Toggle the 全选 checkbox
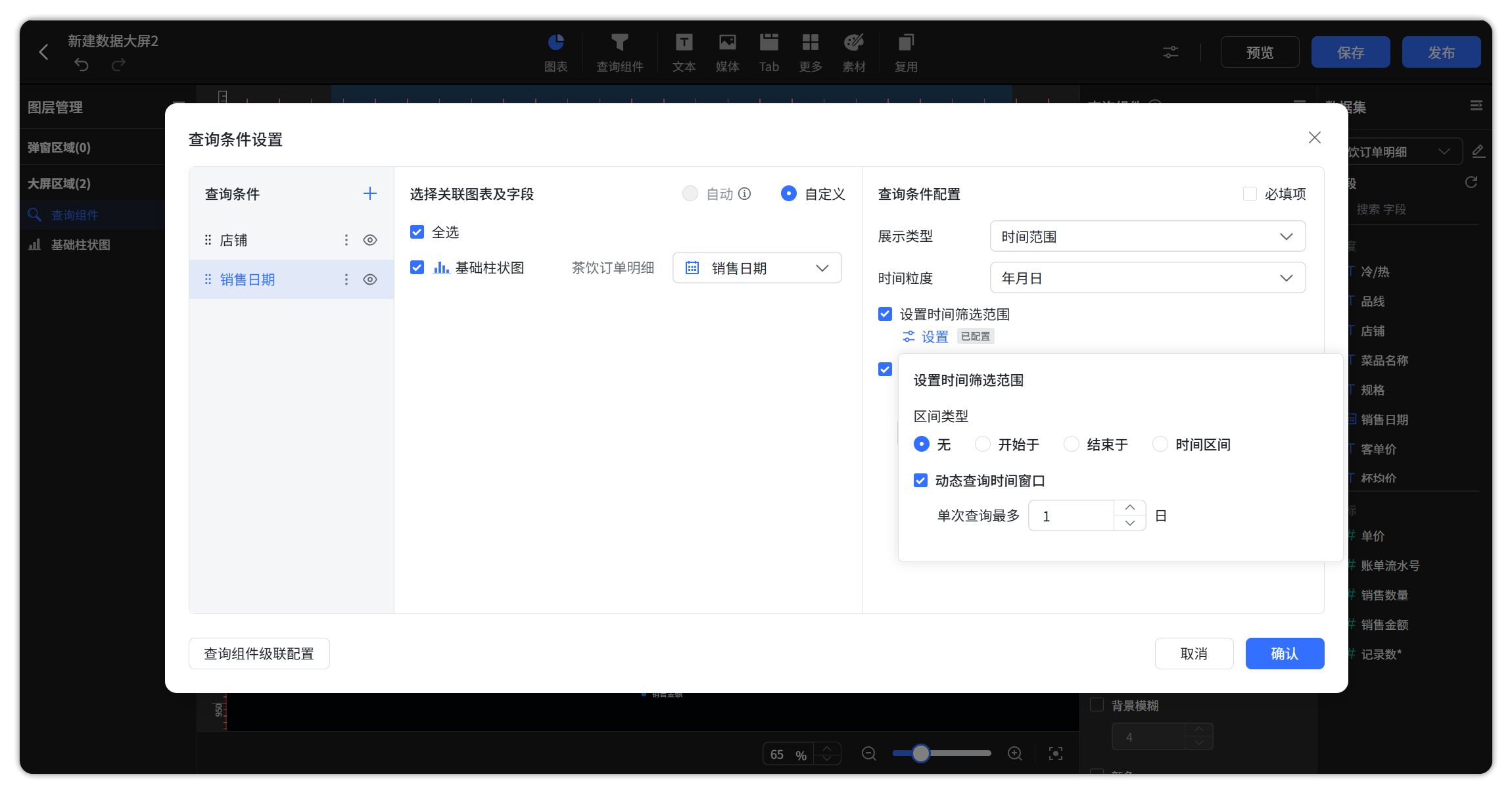 417,232
